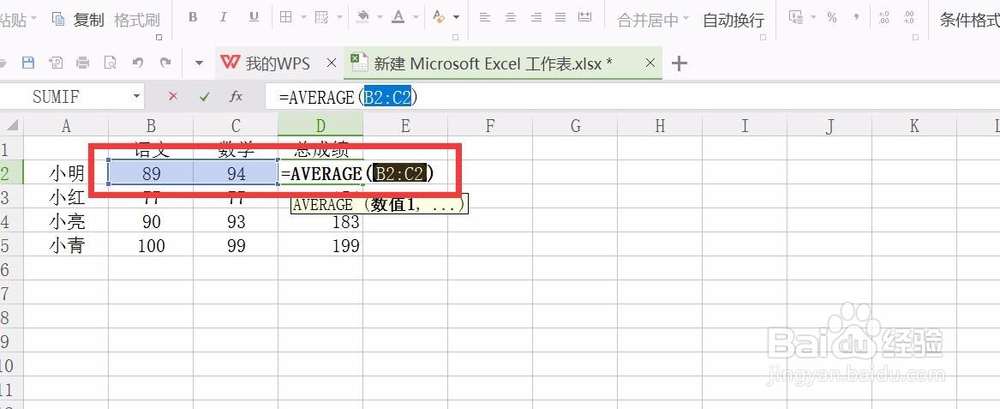Open the name box dropdown arrow

[136, 96]
